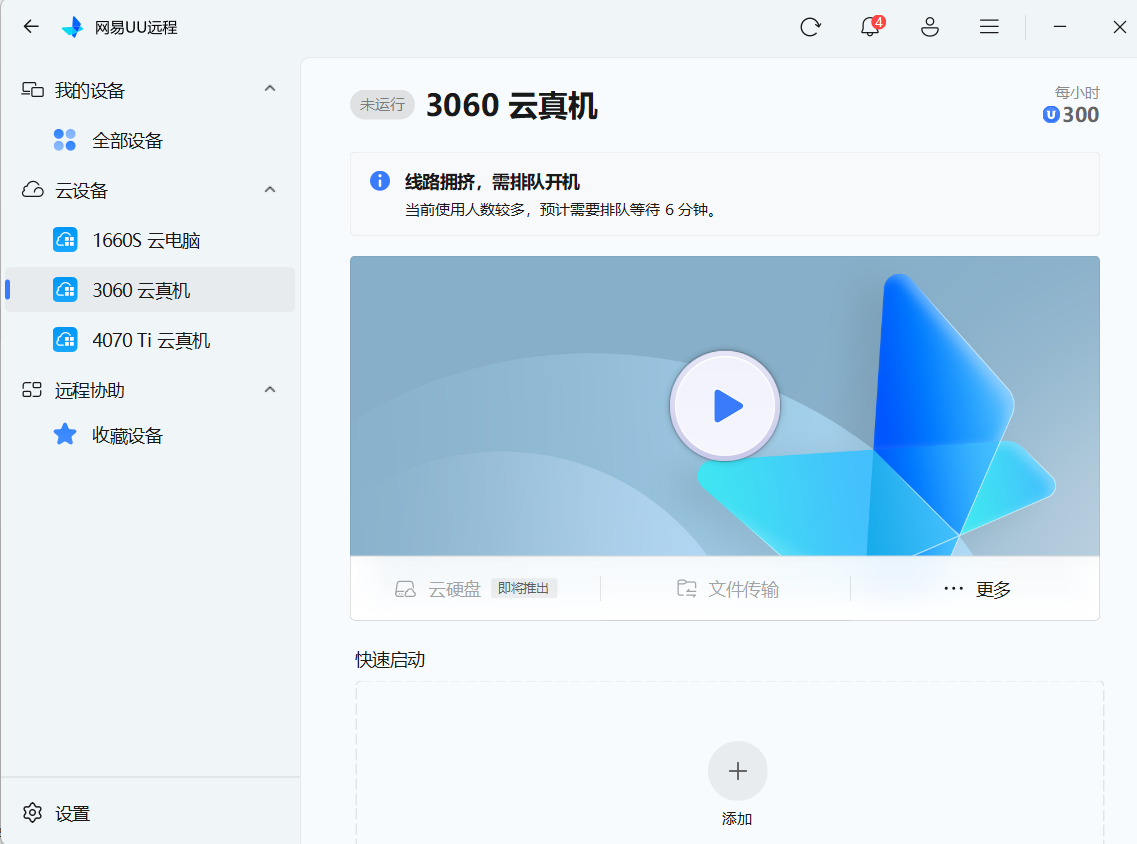
Task: Click the 快速启动 section heading
Action: tap(389, 660)
